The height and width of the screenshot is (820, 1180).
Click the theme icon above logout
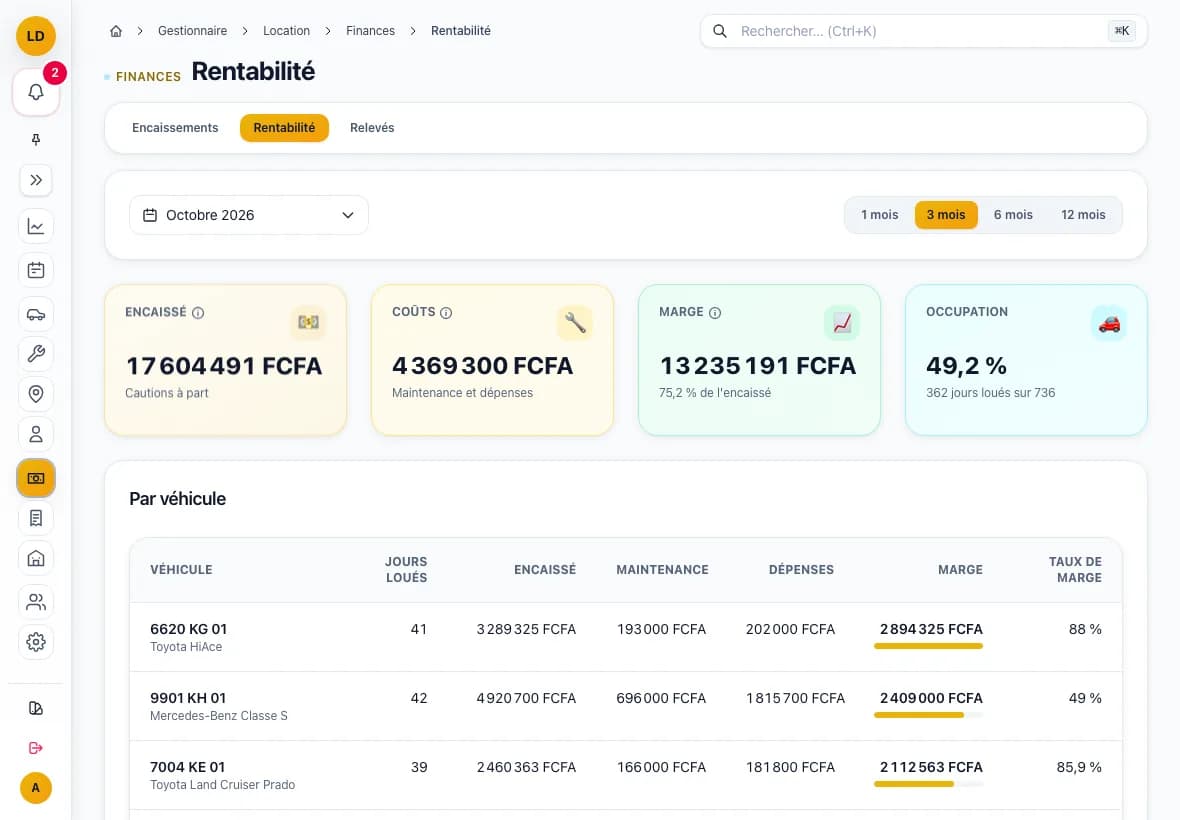(35, 708)
